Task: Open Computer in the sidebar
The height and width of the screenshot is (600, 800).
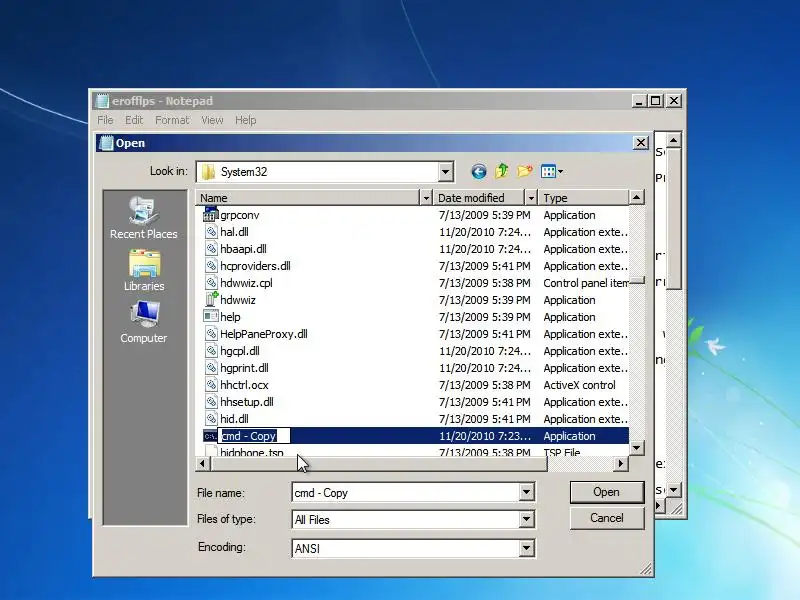Action: [x=144, y=322]
